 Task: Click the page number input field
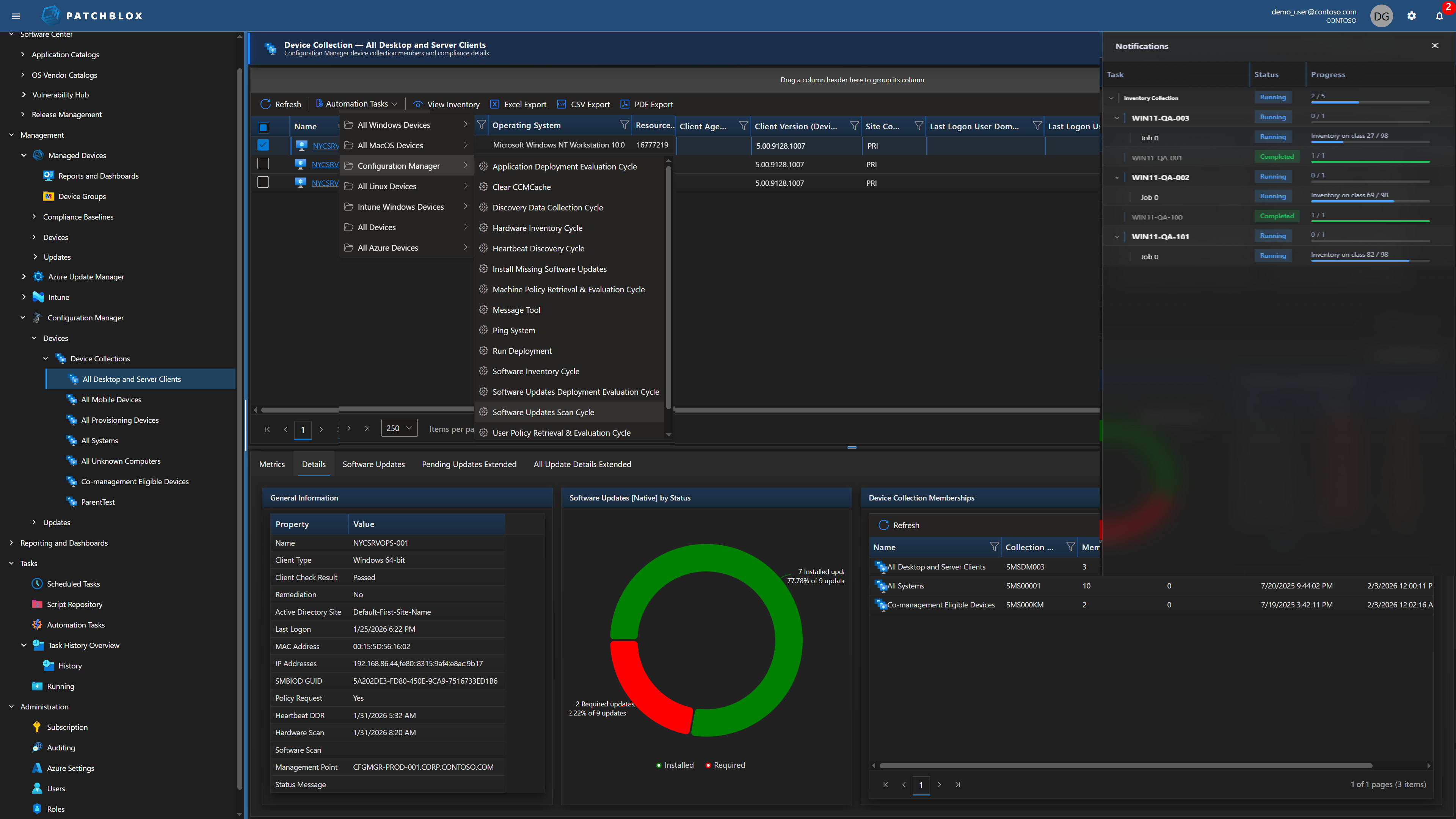pos(303,430)
